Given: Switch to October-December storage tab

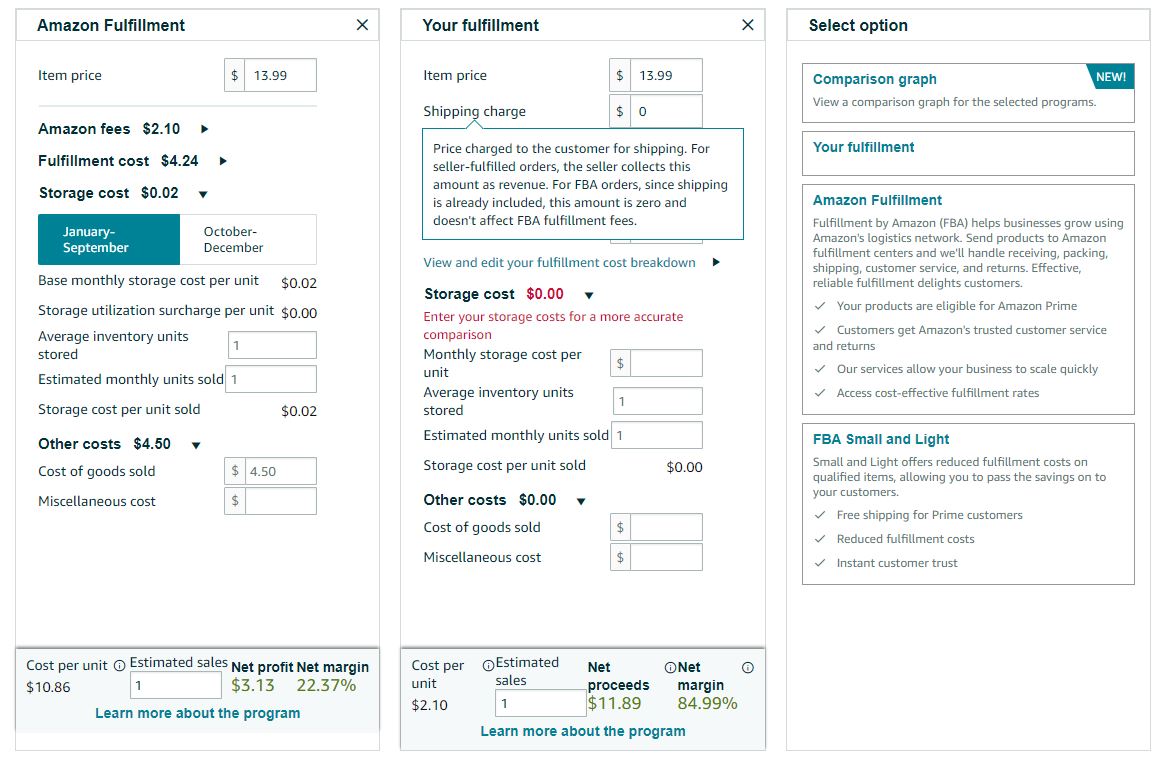Looking at the screenshot, I should click(x=248, y=240).
